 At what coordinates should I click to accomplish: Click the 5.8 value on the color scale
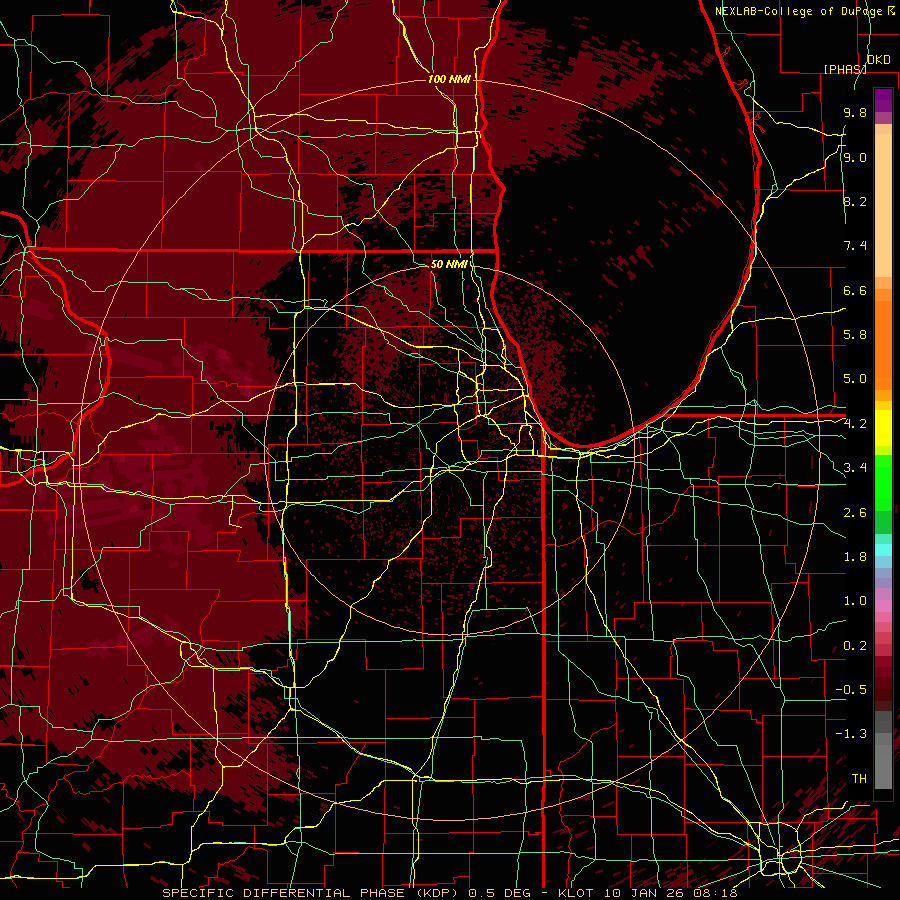click(855, 335)
